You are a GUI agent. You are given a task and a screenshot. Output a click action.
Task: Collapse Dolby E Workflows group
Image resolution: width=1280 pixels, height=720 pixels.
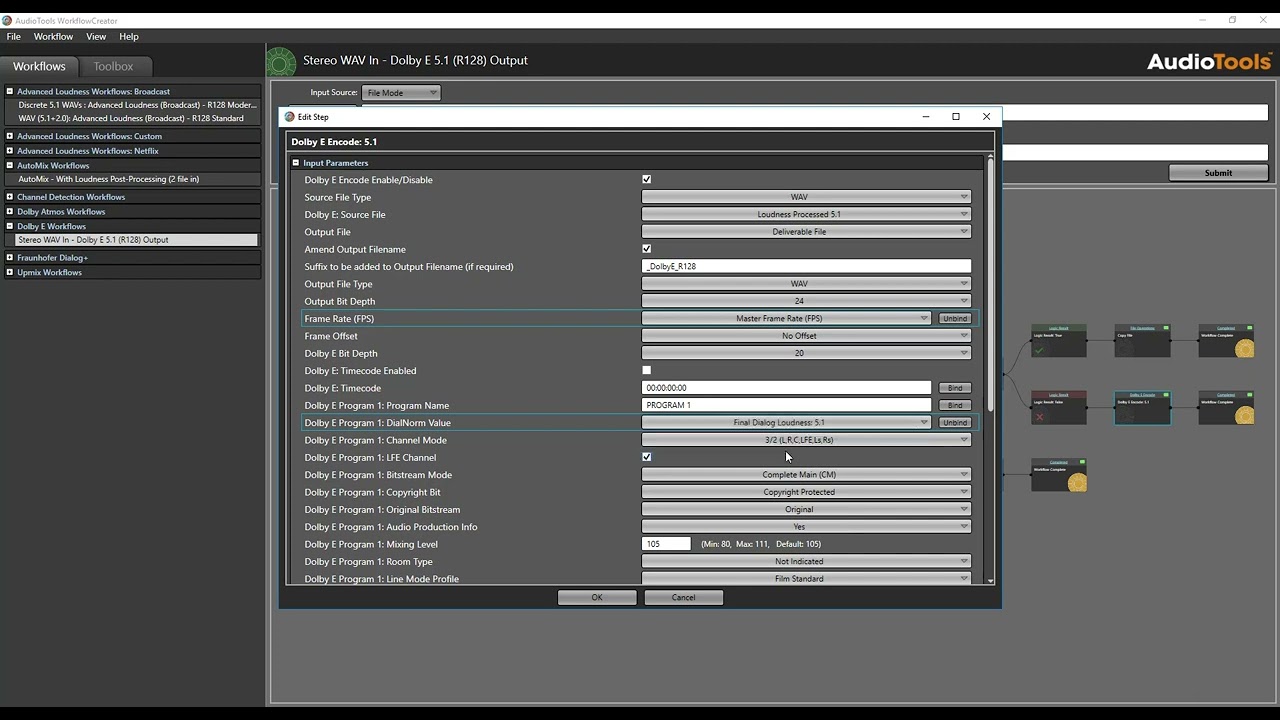click(x=10, y=227)
